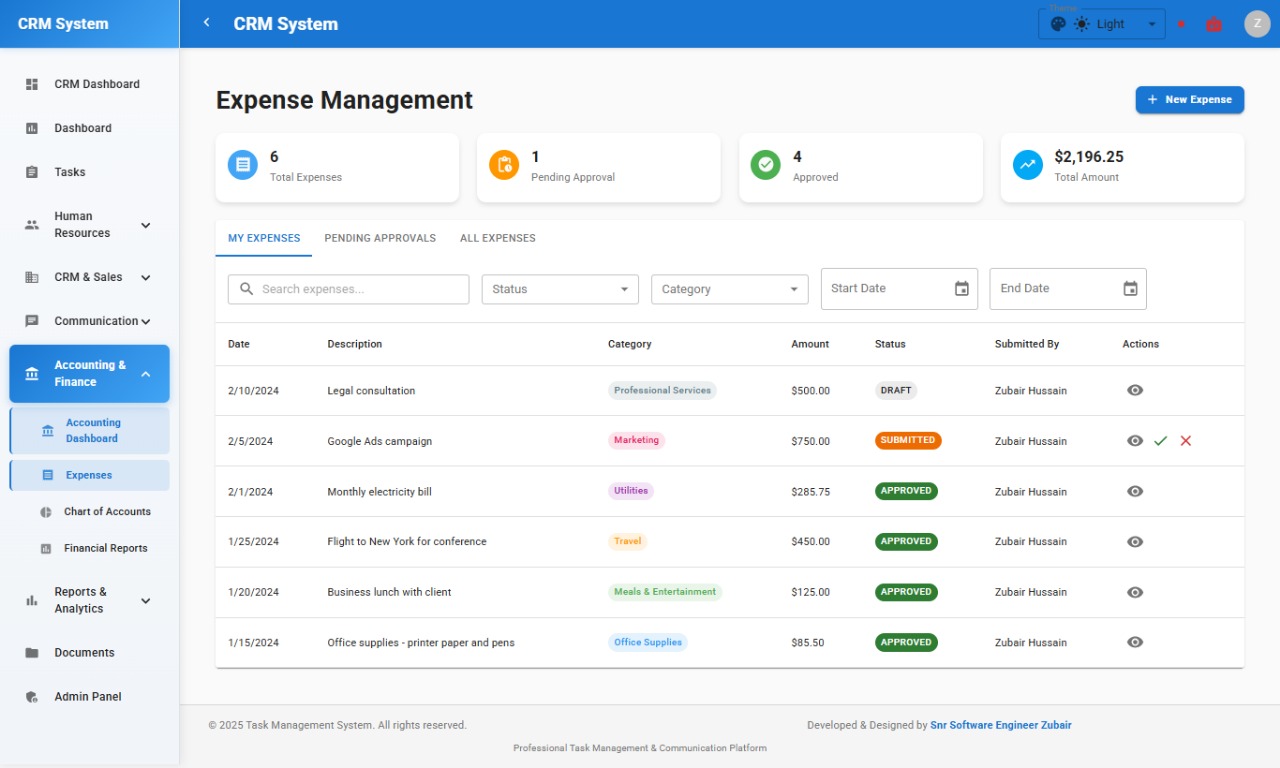1280x768 pixels.
Task: Click the Pending Approval card icon
Action: 504,165
